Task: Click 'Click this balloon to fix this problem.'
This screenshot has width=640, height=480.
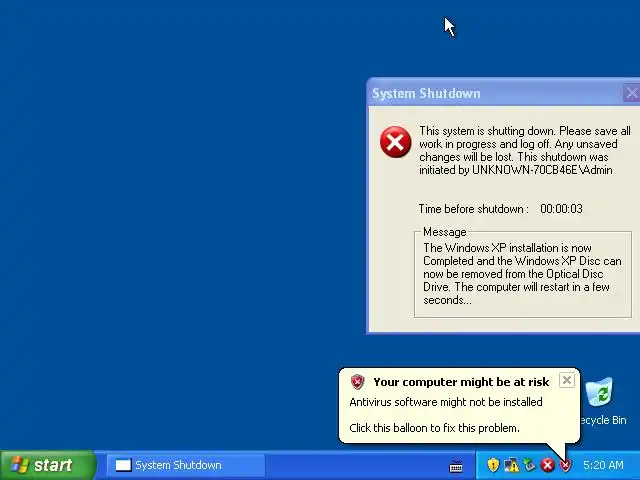Action: pos(434,428)
